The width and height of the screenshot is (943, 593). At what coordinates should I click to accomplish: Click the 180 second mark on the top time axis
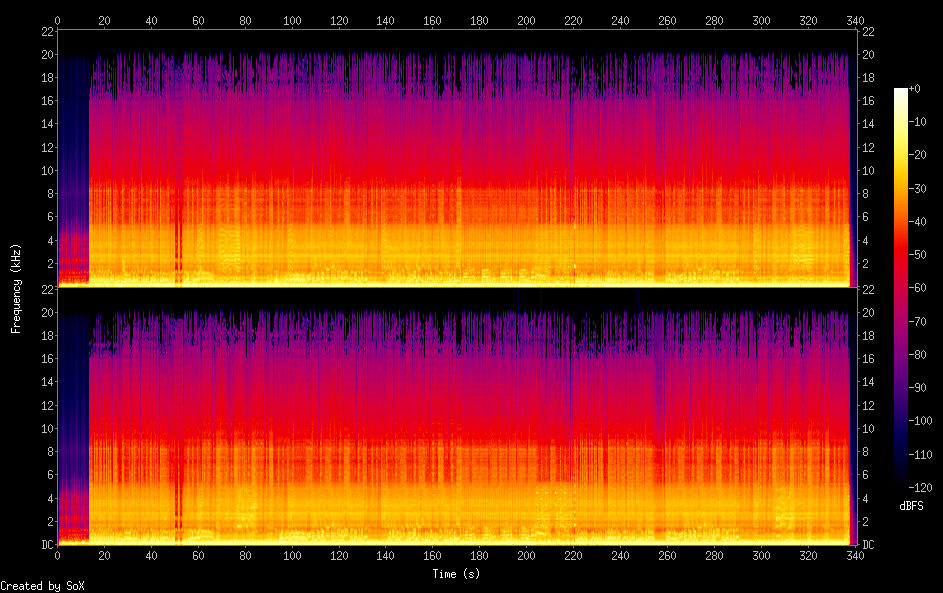[x=479, y=19]
